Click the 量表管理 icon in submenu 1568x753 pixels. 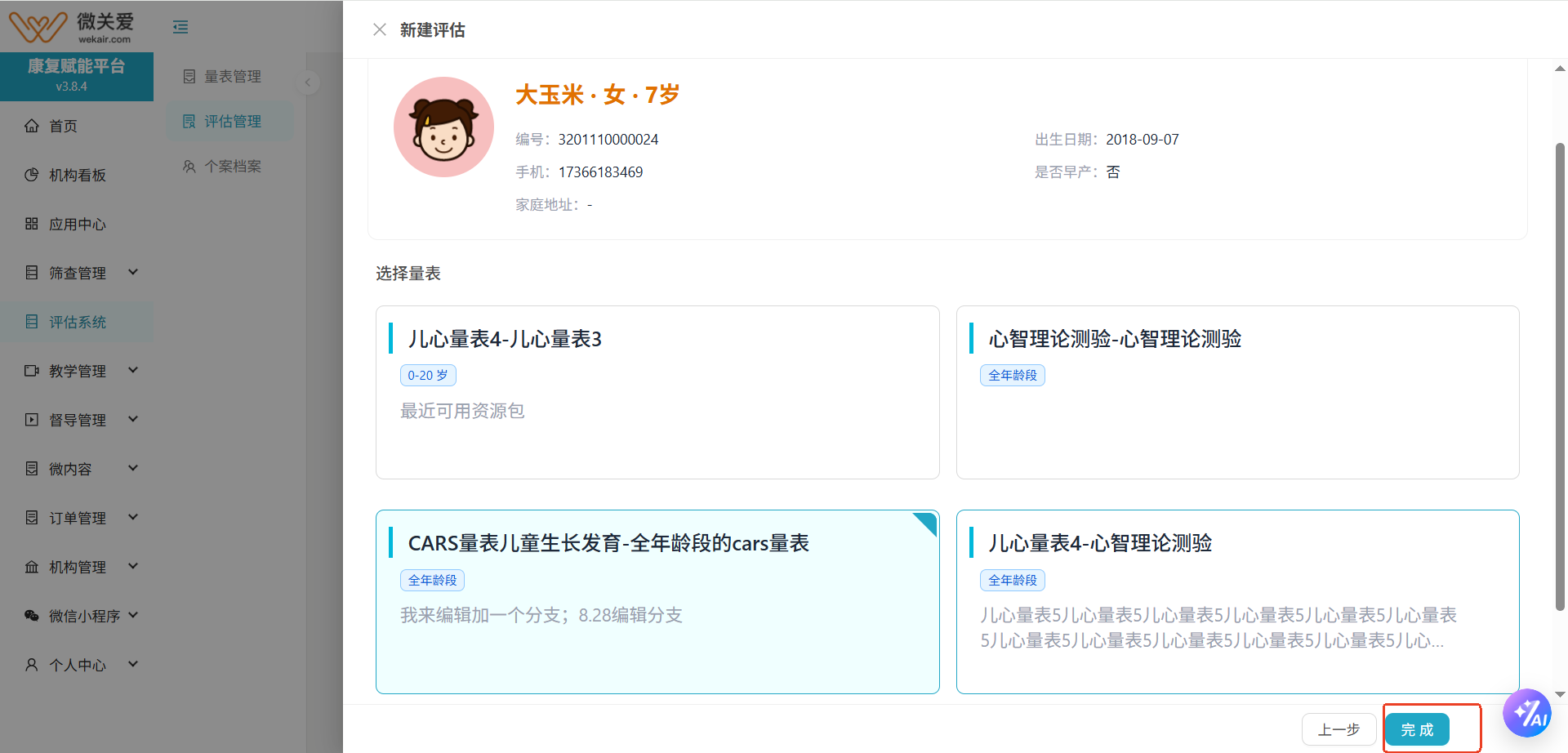pos(189,77)
